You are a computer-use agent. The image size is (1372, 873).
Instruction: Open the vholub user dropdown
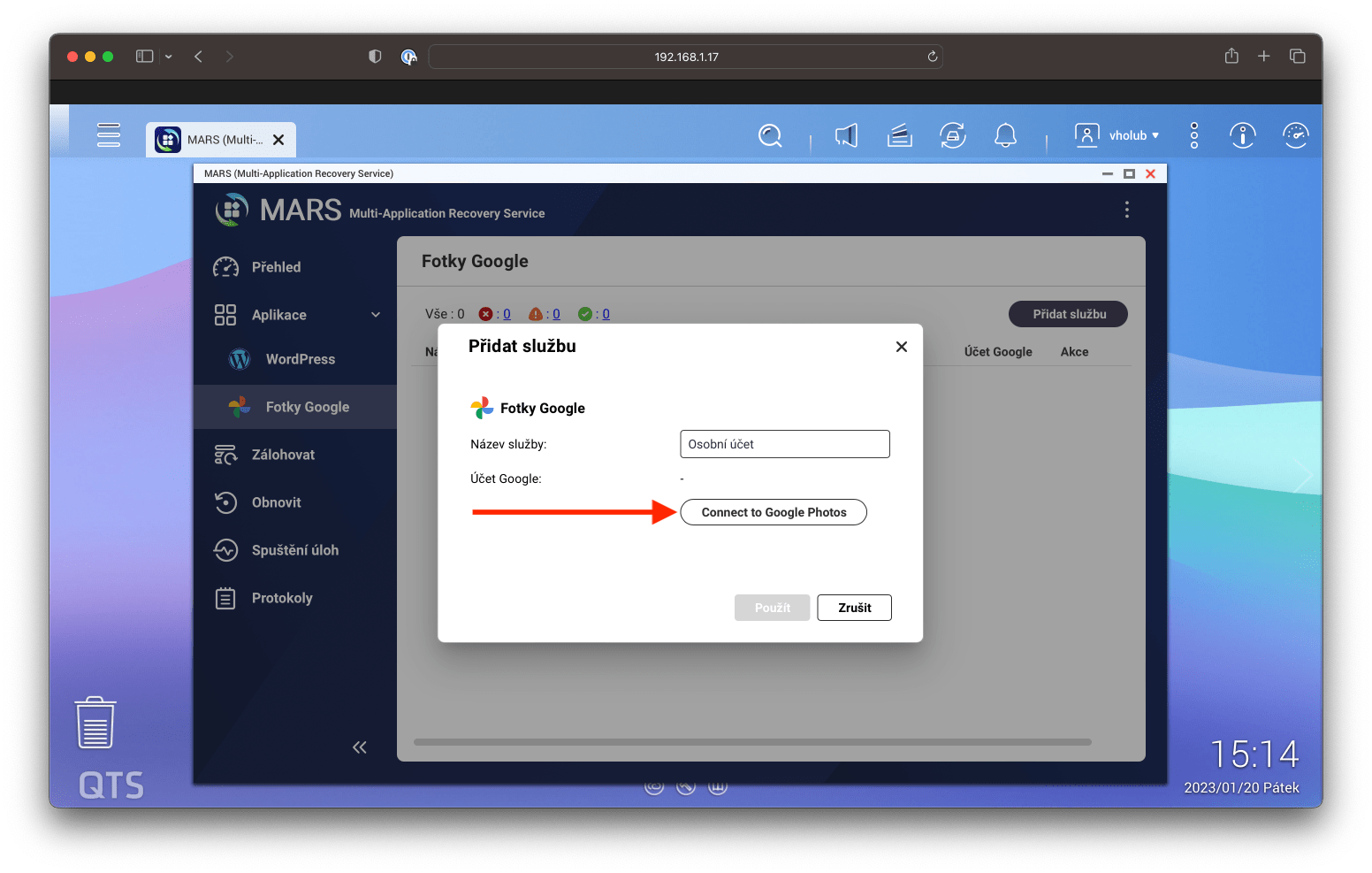coord(1117,135)
